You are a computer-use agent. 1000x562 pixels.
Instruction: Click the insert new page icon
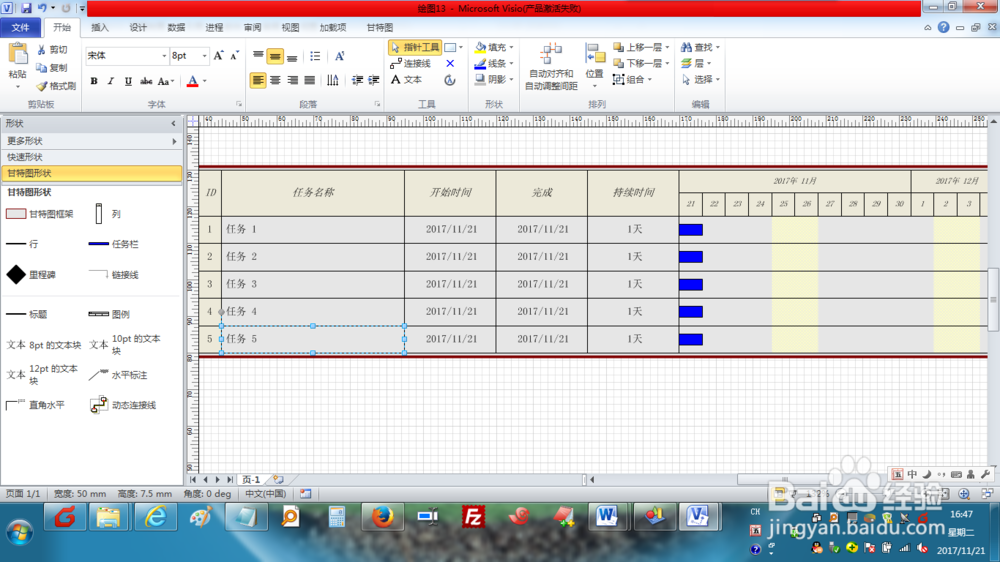tap(278, 480)
